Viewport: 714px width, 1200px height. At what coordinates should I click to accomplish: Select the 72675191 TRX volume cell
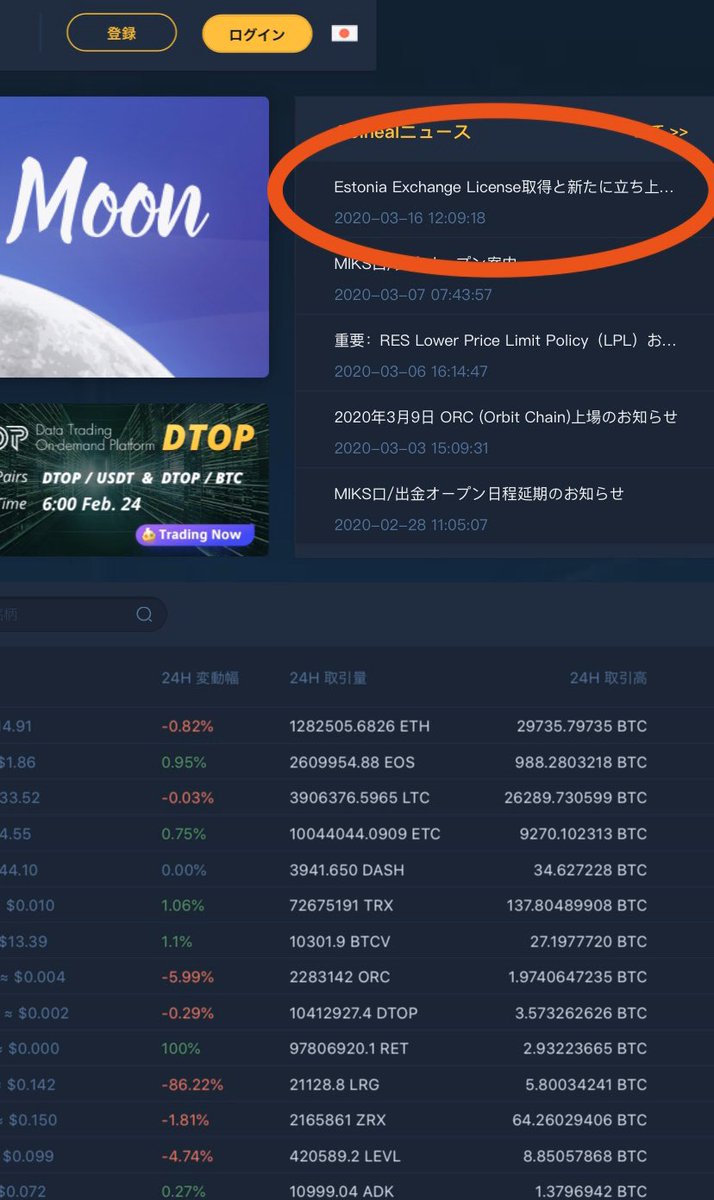click(340, 905)
